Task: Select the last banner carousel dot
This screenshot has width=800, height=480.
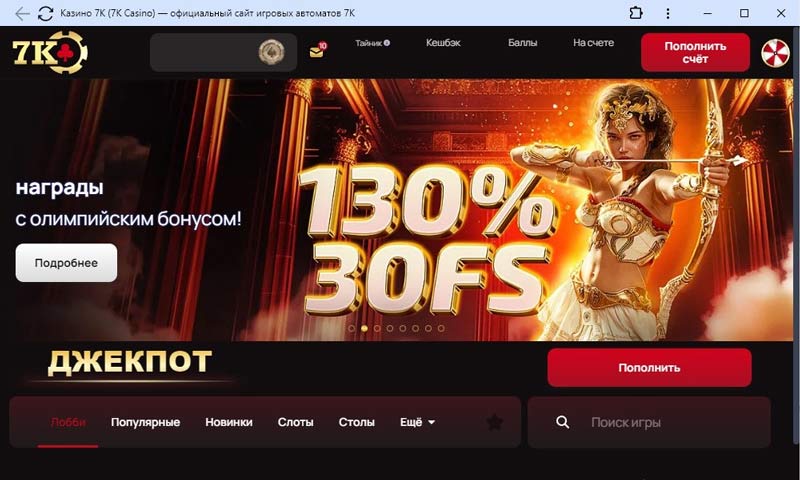Action: pyautogui.click(x=441, y=328)
